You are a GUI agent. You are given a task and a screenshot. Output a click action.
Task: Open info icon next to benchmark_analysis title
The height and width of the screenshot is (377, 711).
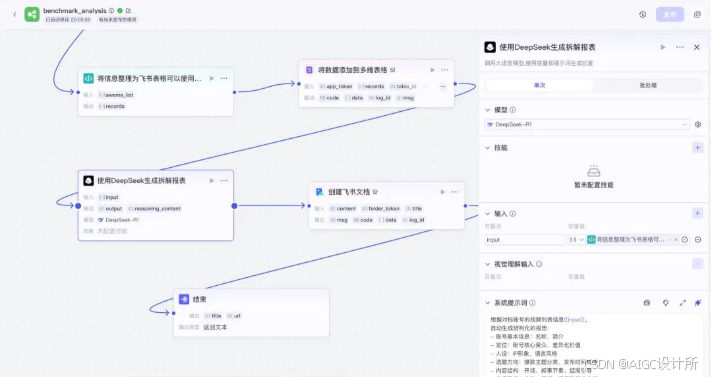(112, 10)
